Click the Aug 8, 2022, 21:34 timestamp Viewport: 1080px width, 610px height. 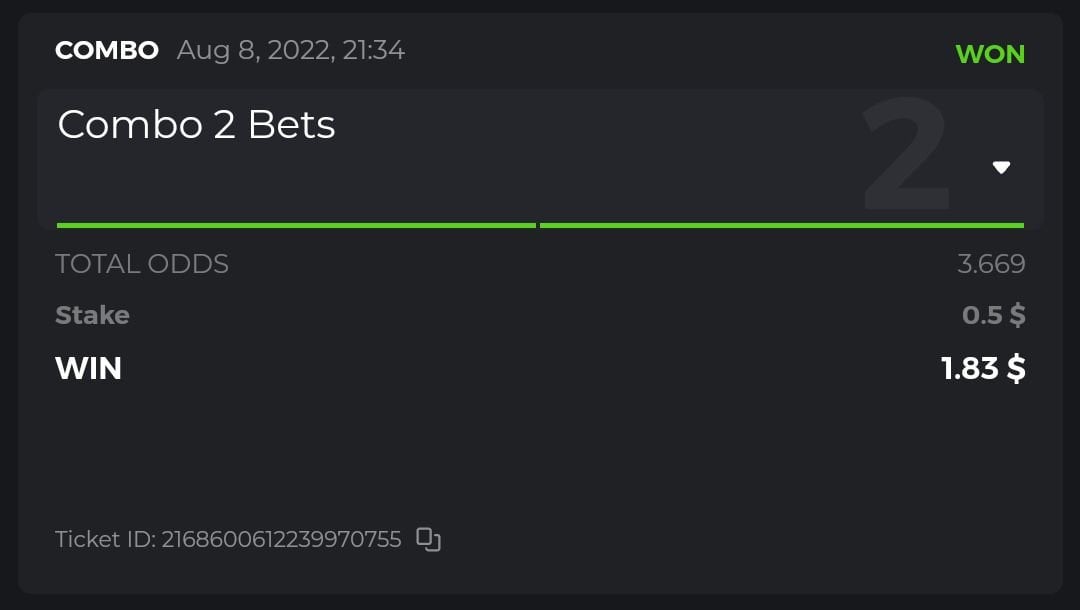coord(291,50)
